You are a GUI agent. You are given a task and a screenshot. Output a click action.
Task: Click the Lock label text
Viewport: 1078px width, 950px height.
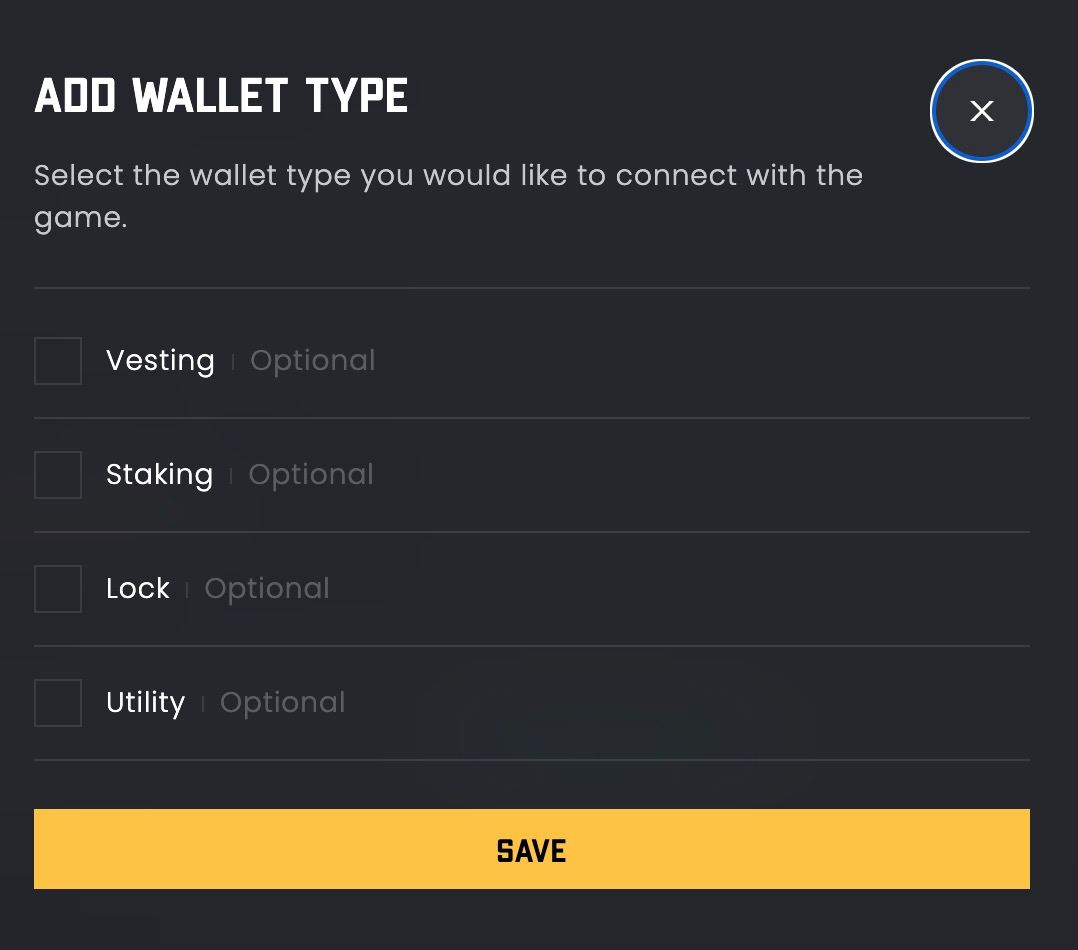[x=138, y=589]
